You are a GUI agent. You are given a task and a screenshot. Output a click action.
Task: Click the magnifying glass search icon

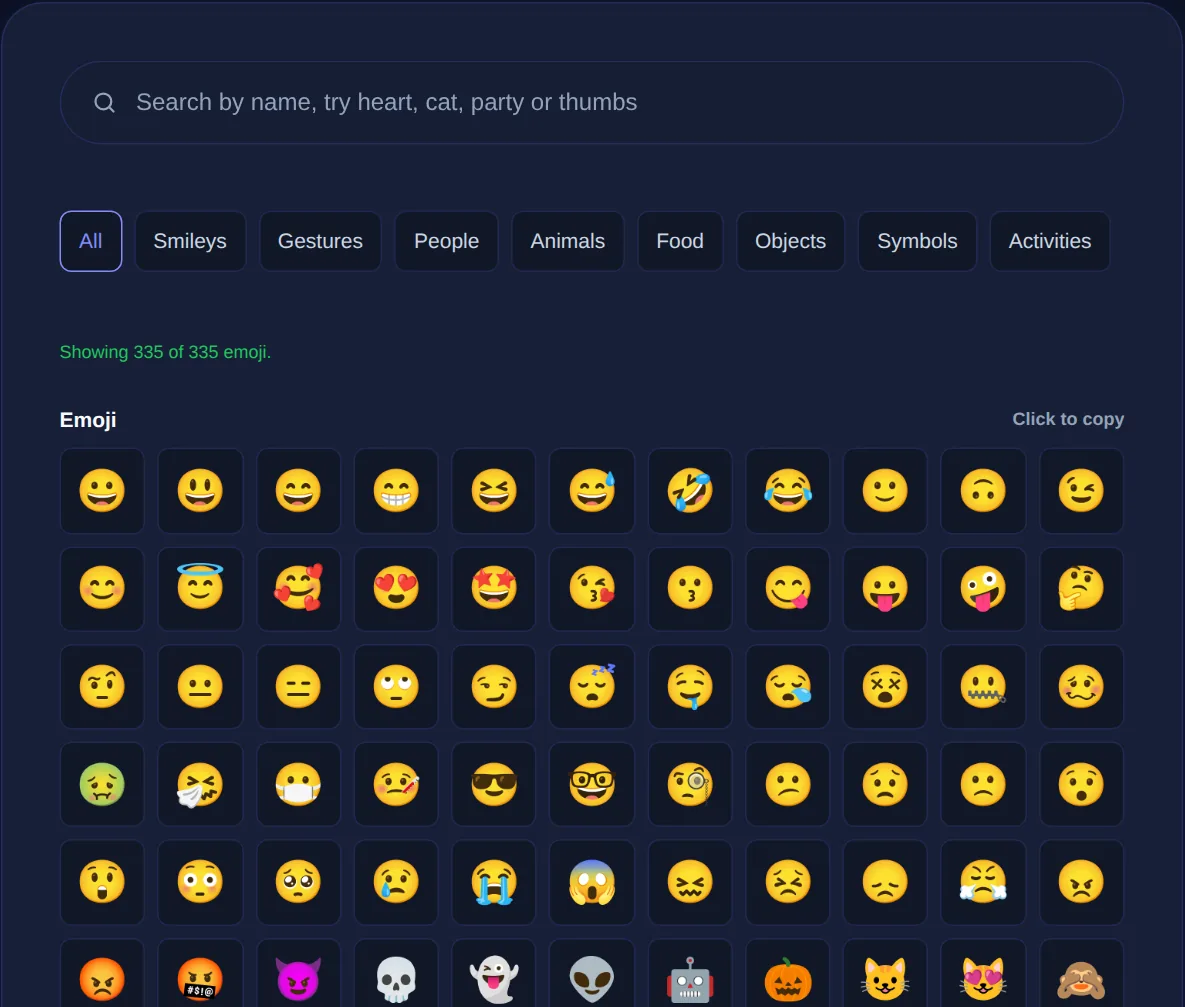coord(104,102)
